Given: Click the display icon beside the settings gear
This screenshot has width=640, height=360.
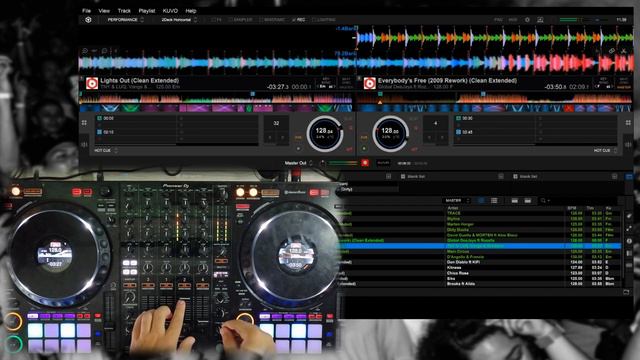Looking at the screenshot, I should tap(540, 20).
